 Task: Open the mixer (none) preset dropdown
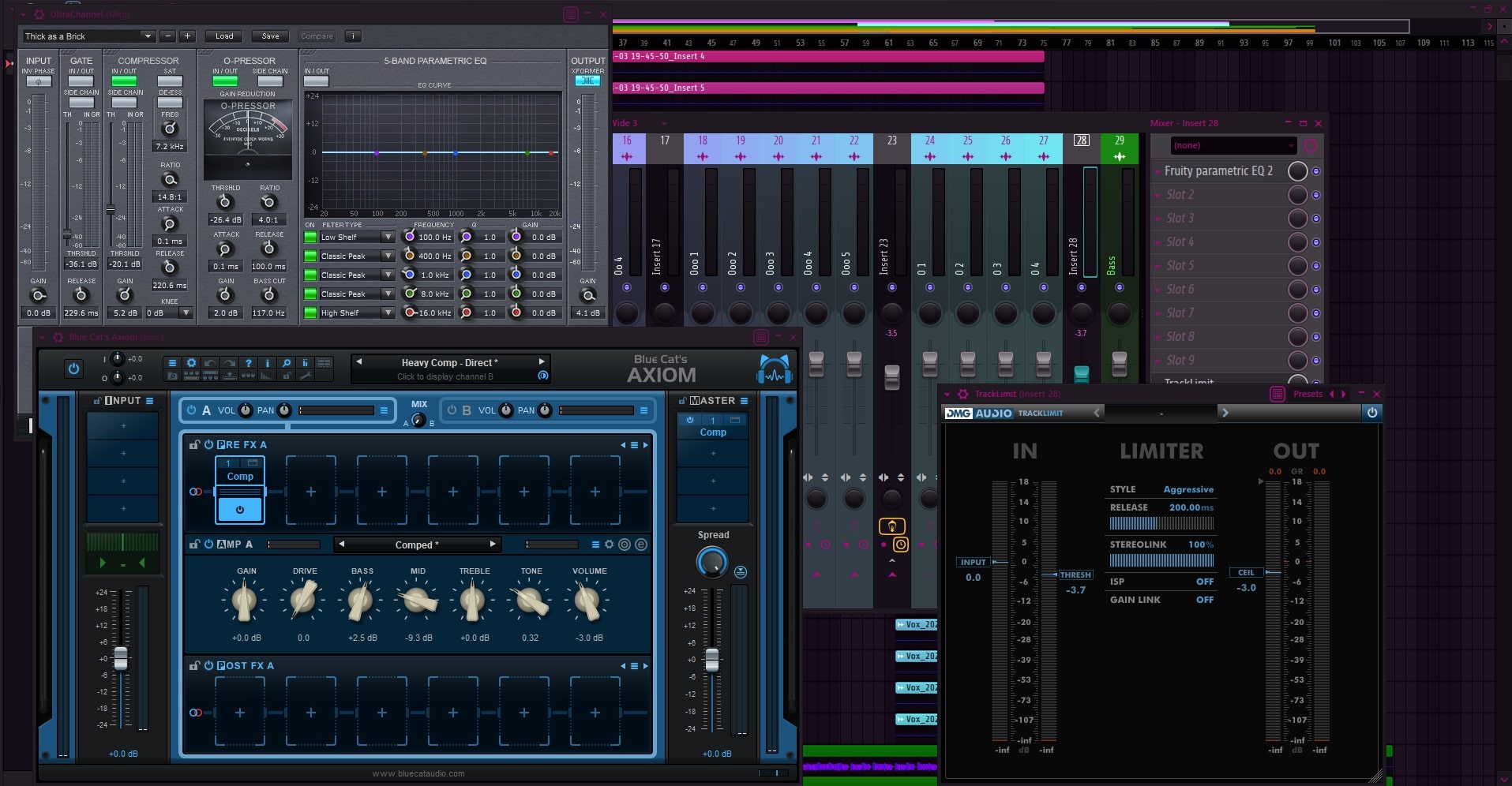tap(1232, 145)
